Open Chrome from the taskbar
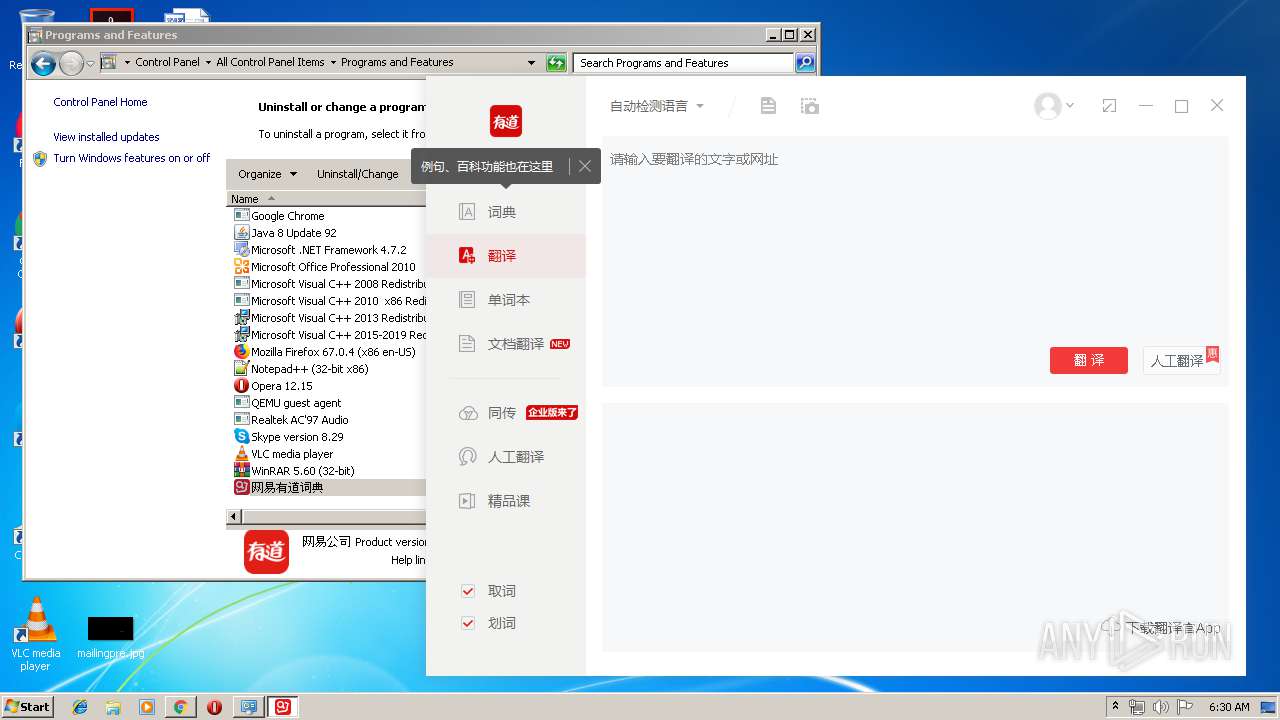This screenshot has height=720, width=1280. 180,707
